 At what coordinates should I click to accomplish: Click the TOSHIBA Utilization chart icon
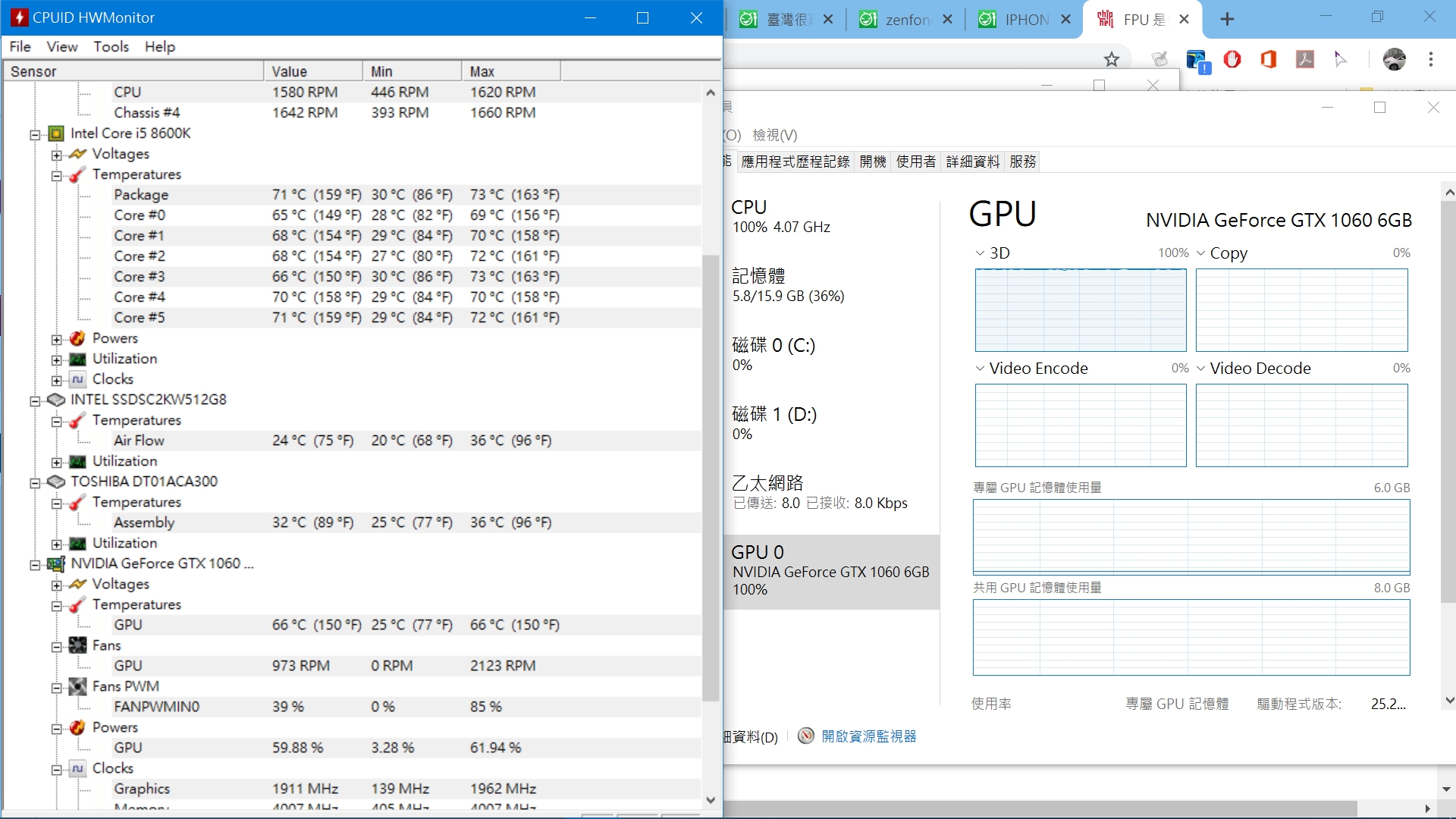tap(77, 543)
